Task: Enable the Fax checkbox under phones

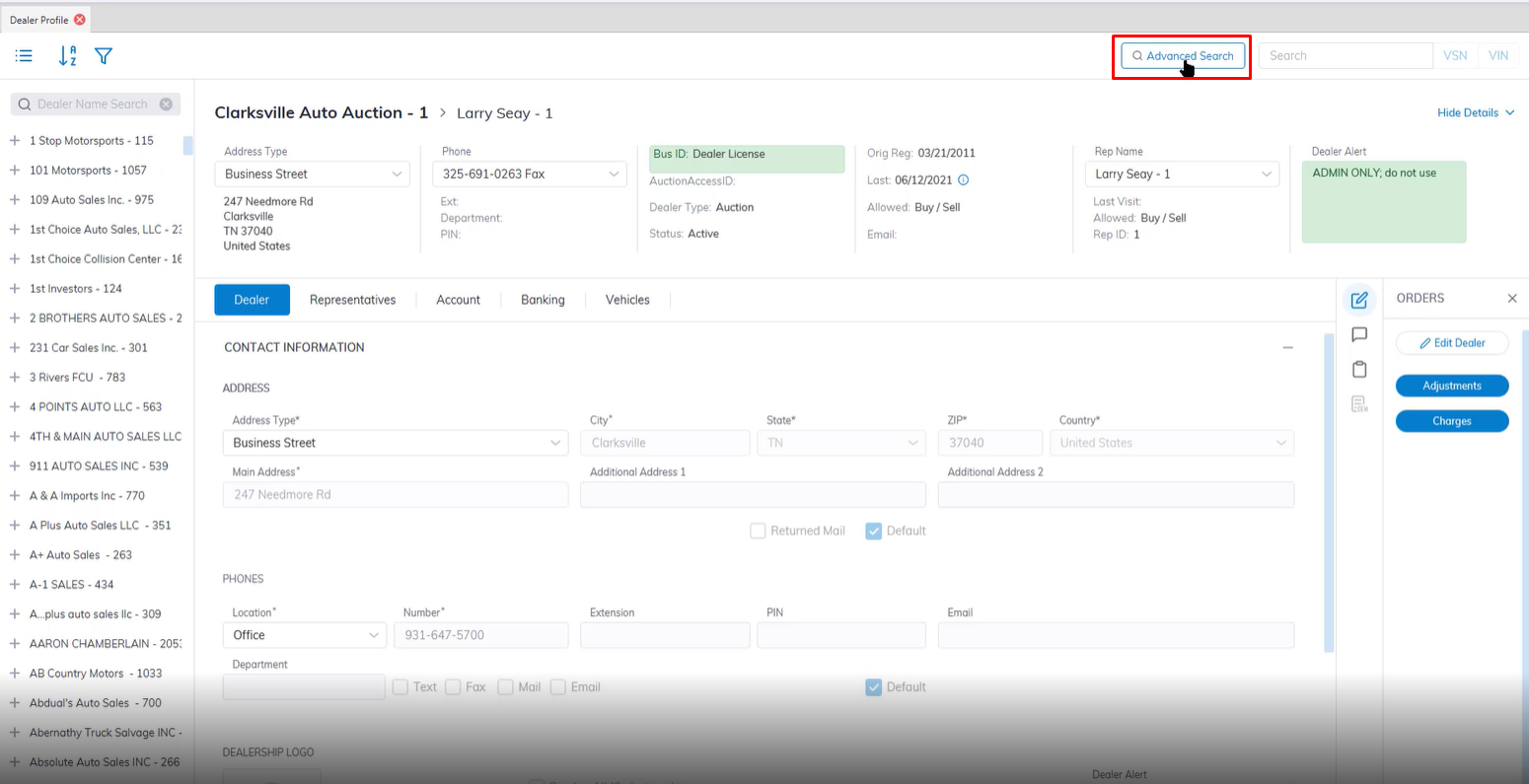Action: tap(453, 687)
